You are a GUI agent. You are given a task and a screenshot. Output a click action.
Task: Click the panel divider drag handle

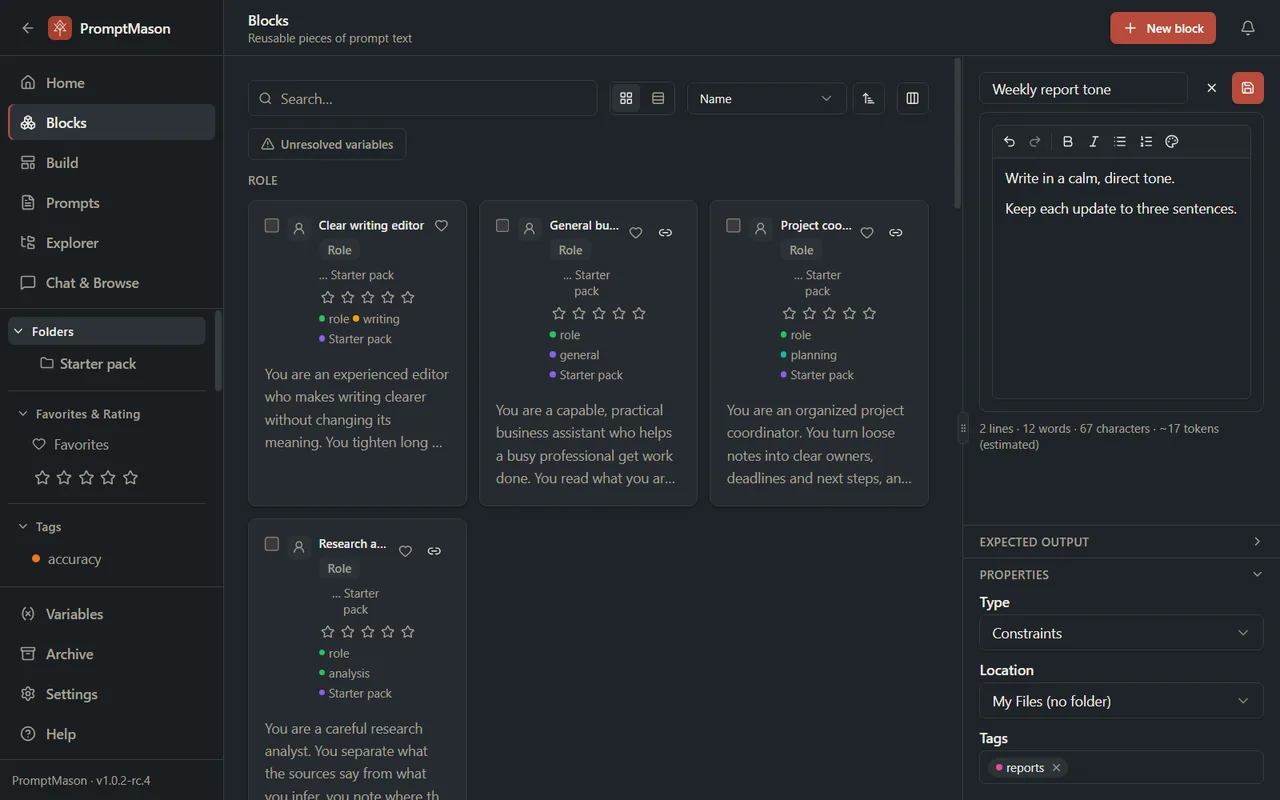963,427
